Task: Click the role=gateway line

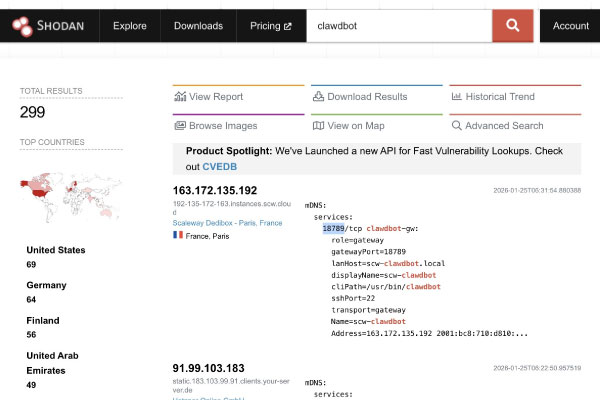Action: tap(357, 240)
